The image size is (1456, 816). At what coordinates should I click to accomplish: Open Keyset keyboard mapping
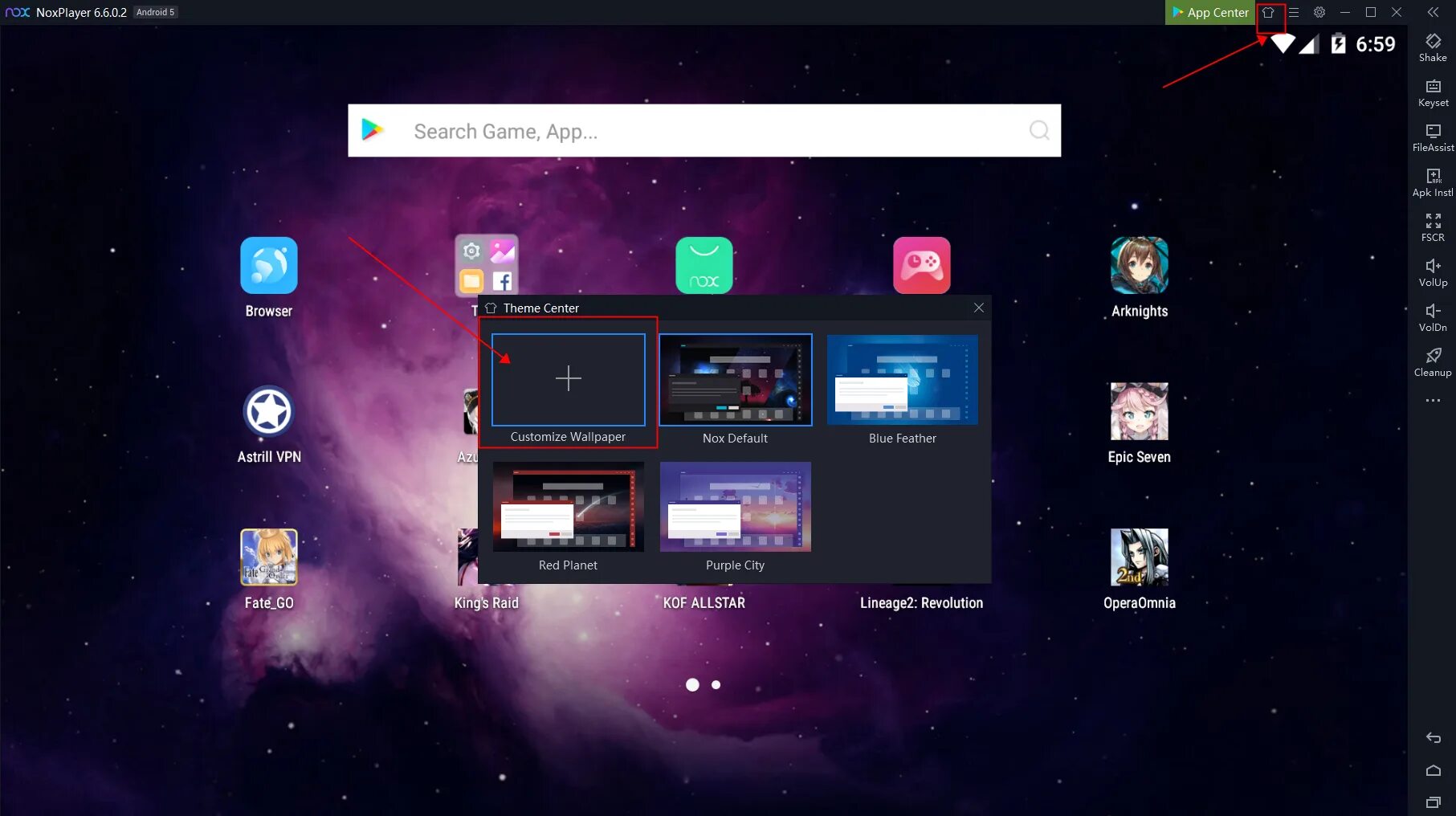click(x=1433, y=92)
